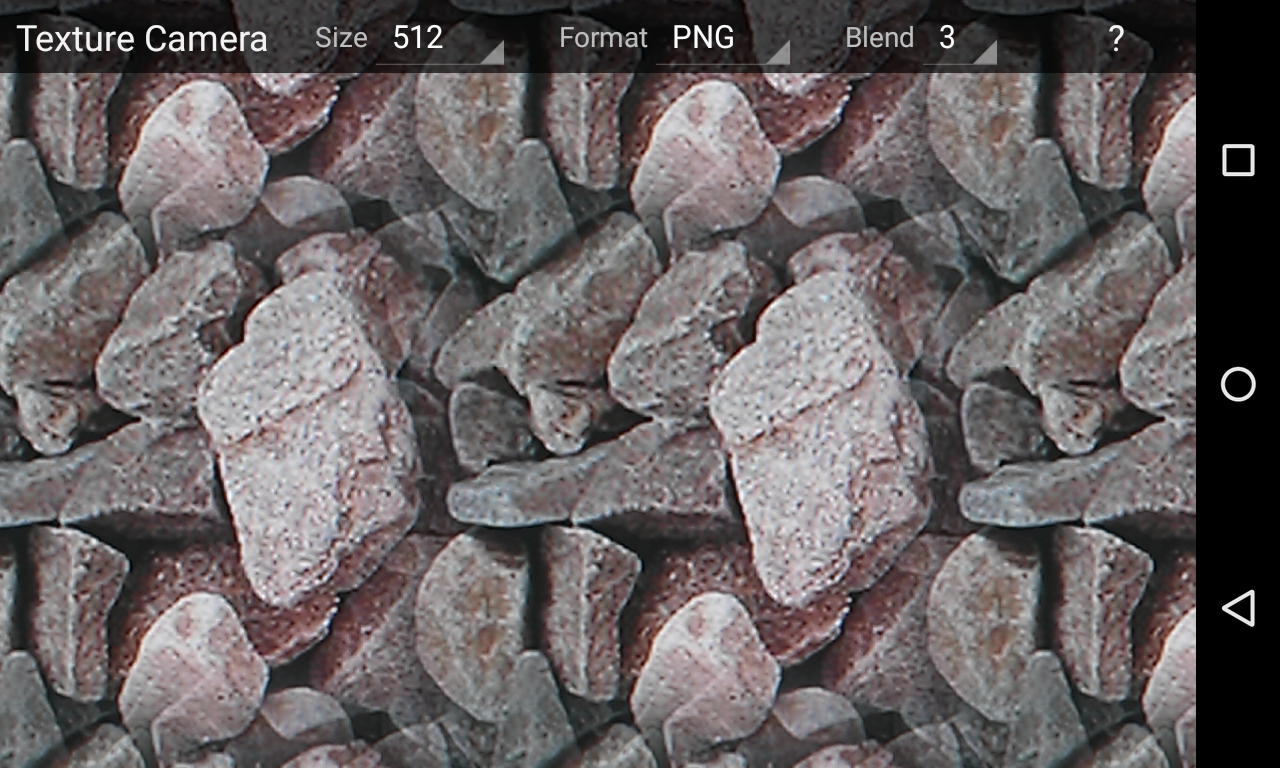
Task: Click the Blend label
Action: (x=879, y=38)
